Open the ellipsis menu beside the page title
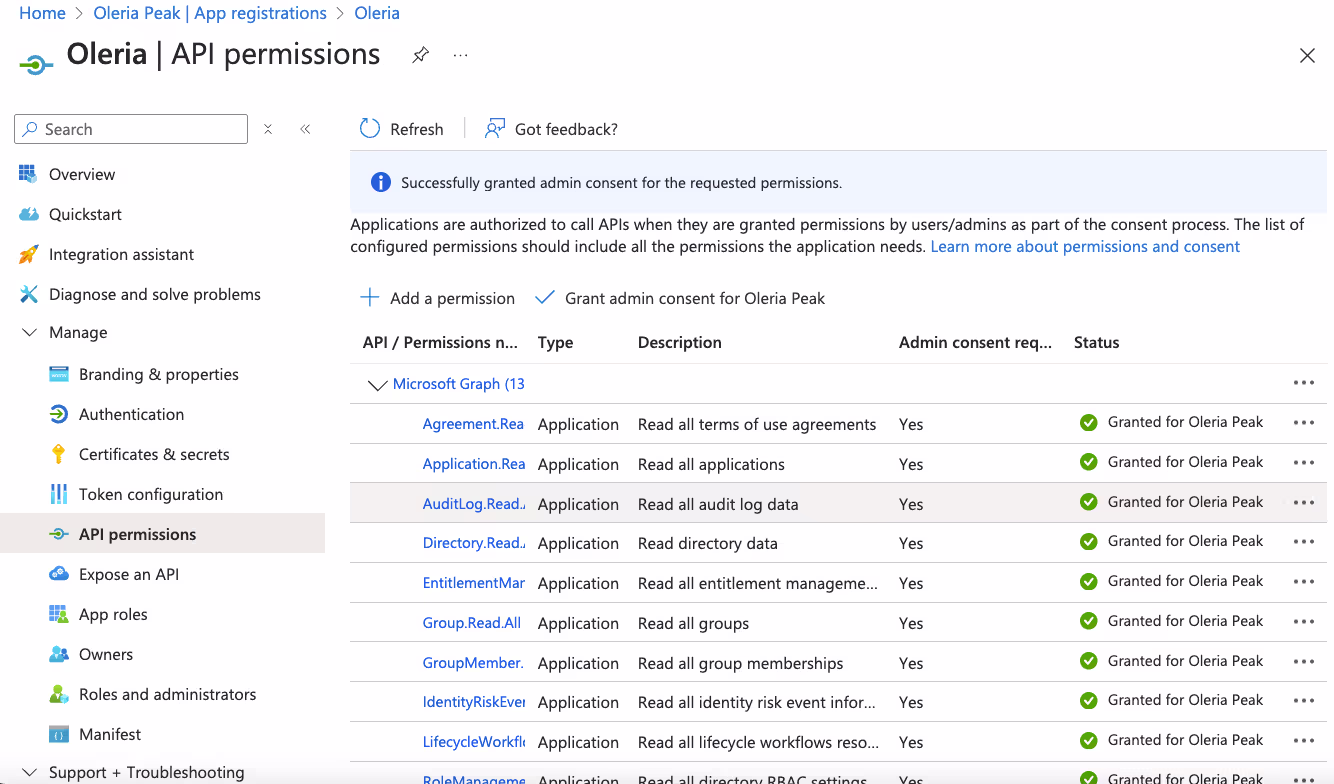The height and width of the screenshot is (784, 1334). [460, 55]
